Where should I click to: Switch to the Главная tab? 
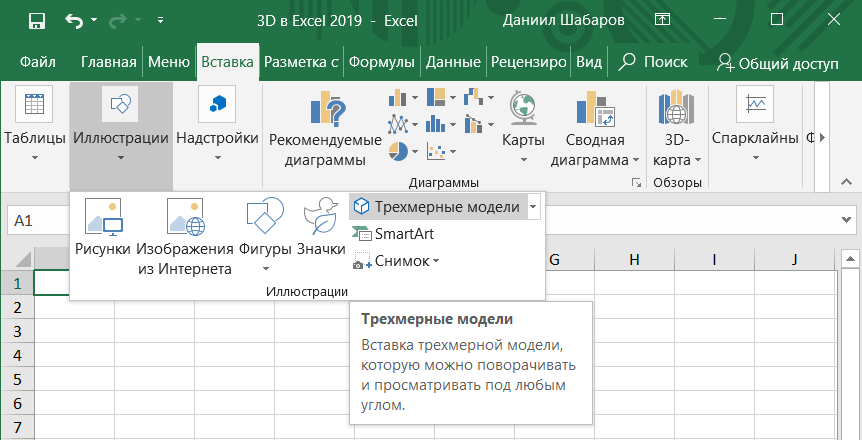pyautogui.click(x=108, y=62)
